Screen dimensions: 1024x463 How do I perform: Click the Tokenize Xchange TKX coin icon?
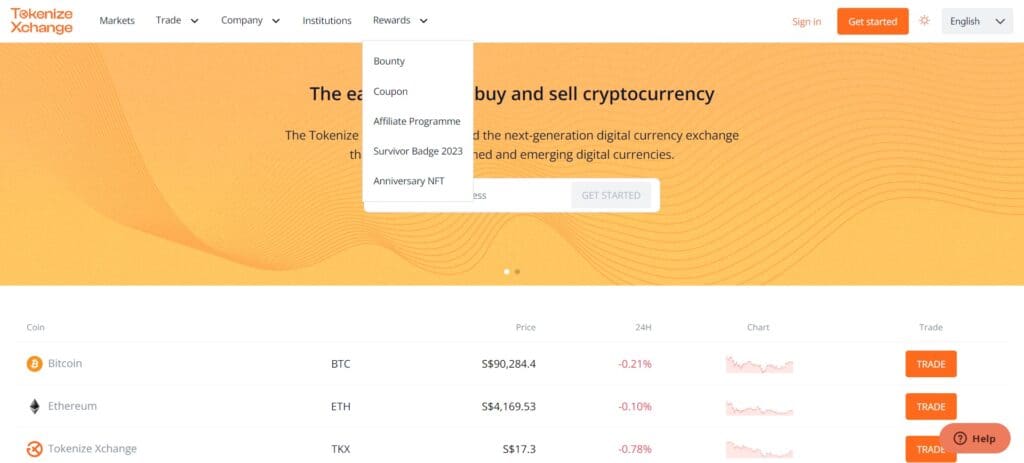[35, 449]
